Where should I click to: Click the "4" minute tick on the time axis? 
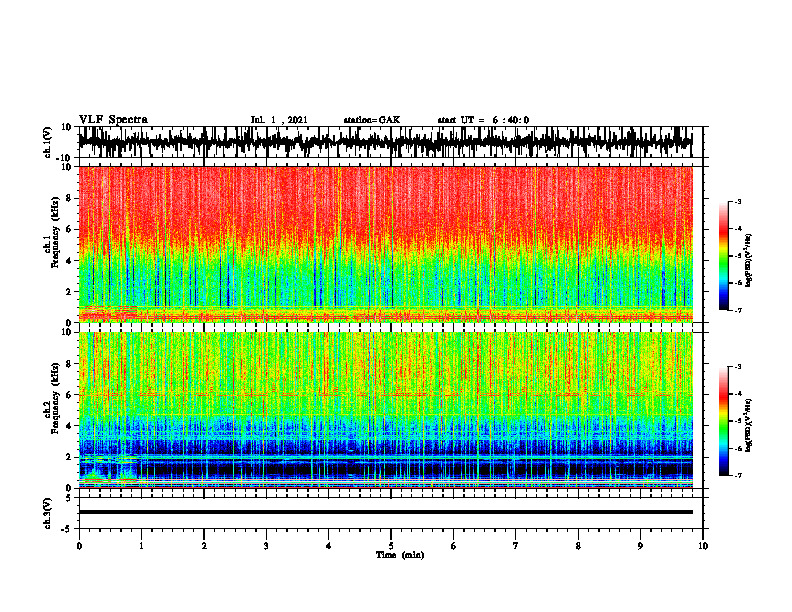[x=328, y=546]
